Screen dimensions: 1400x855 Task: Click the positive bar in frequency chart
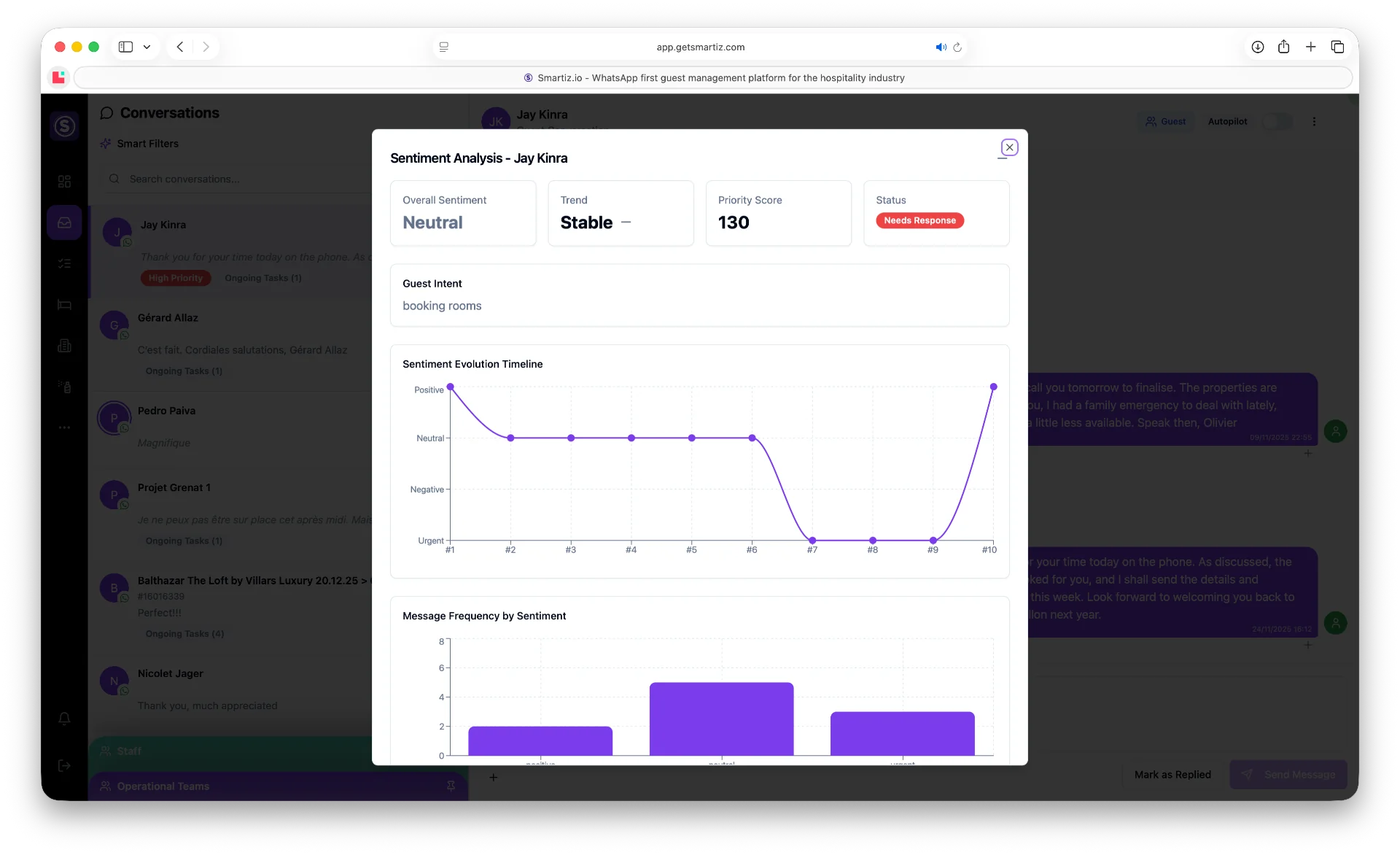[x=540, y=741]
